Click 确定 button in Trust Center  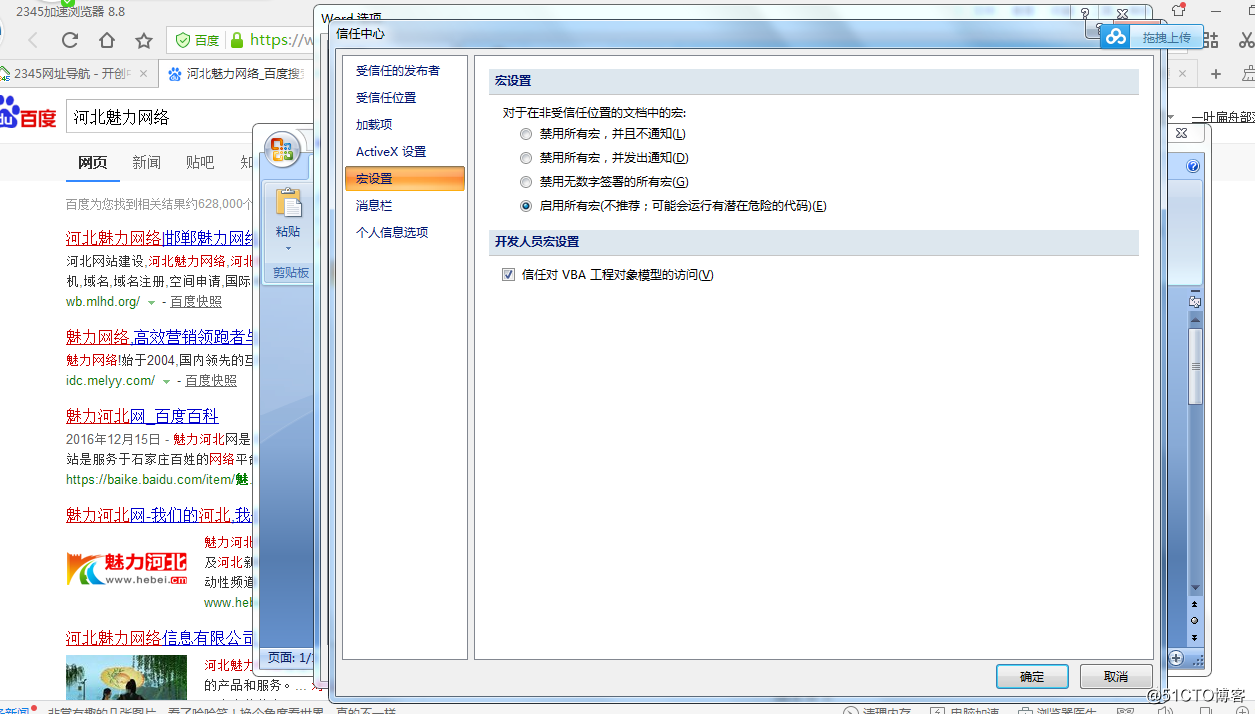click(x=1032, y=677)
